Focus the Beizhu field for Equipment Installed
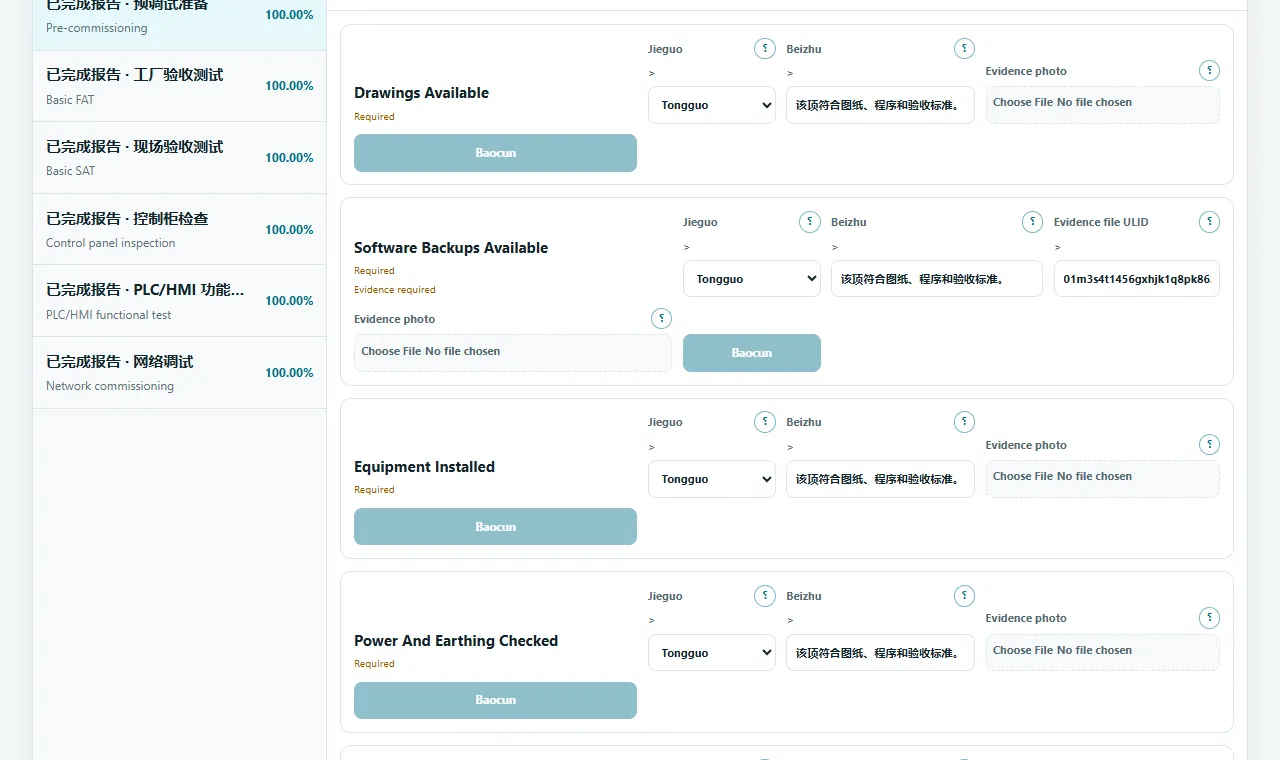Screen dimensions: 1280x760 coord(880,479)
